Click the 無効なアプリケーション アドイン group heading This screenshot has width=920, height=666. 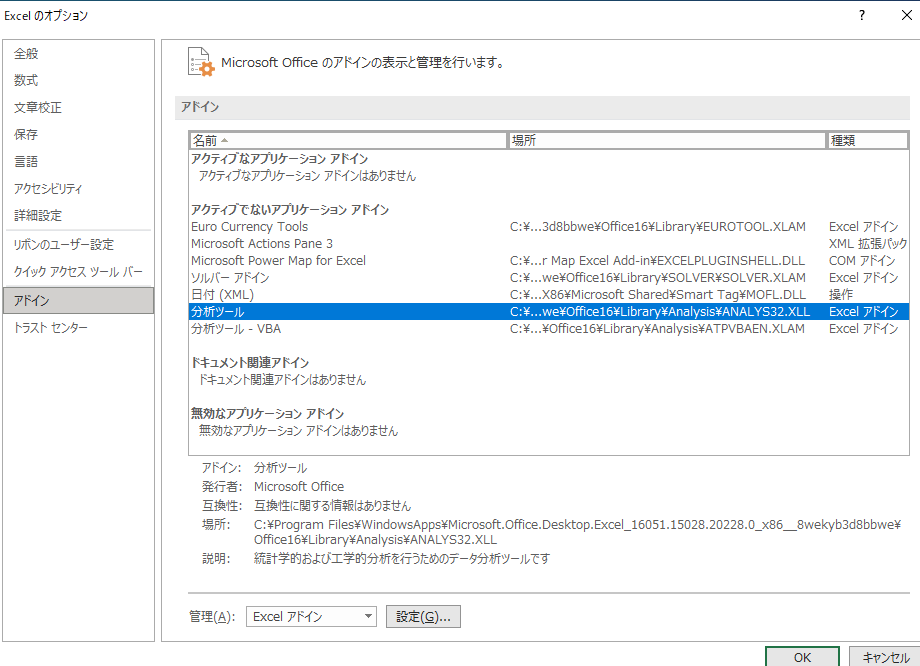click(x=268, y=414)
